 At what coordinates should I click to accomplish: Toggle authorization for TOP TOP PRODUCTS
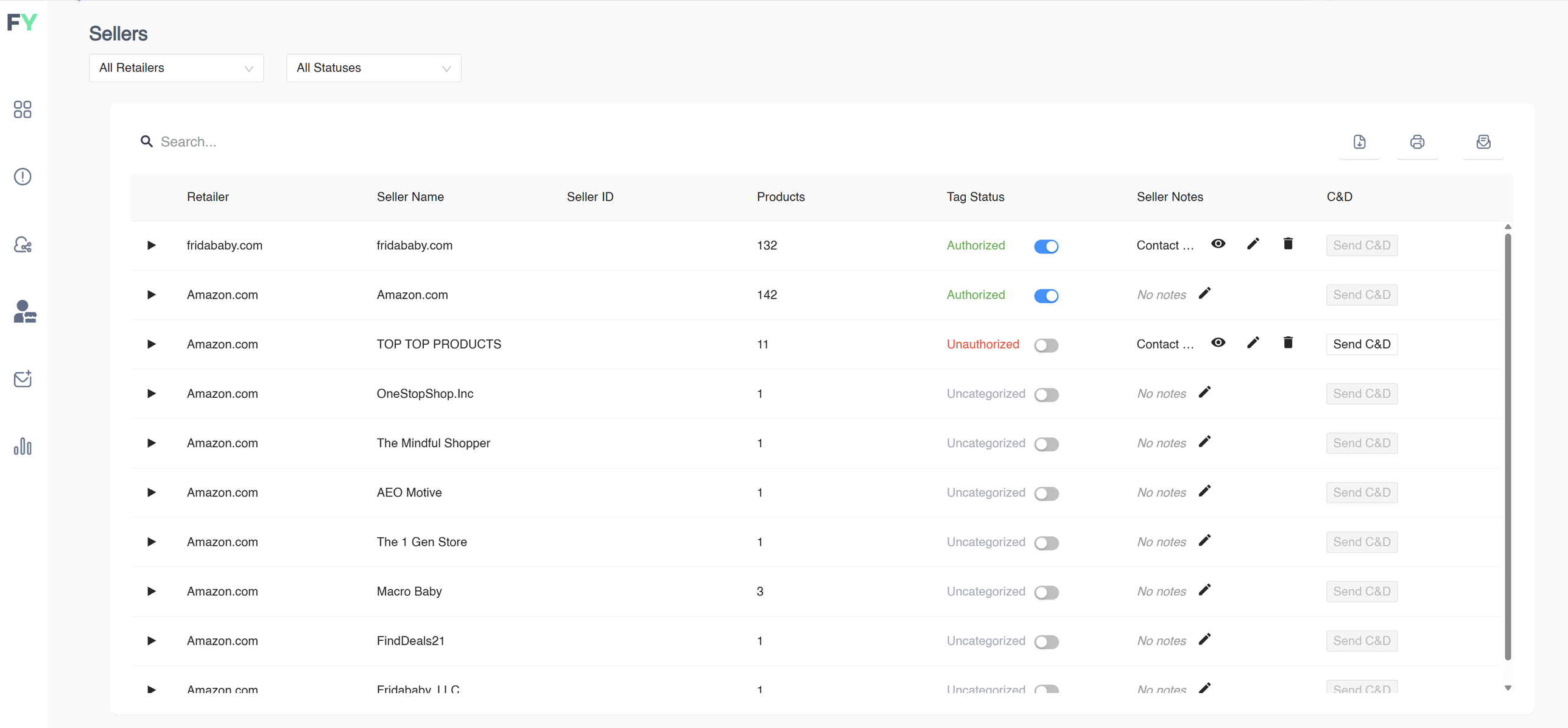1046,345
